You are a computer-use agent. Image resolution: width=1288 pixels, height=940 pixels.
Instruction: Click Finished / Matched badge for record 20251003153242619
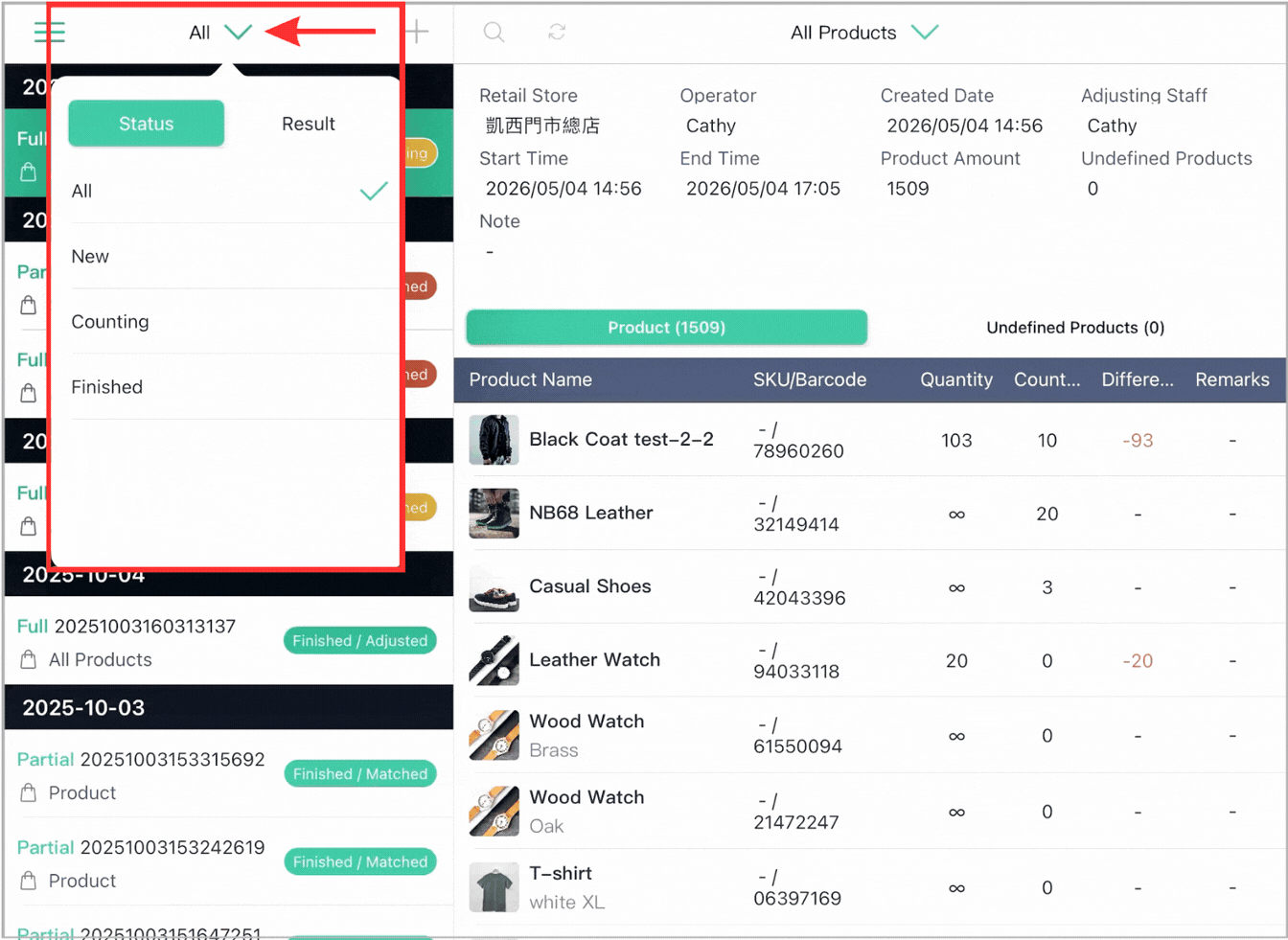click(360, 862)
